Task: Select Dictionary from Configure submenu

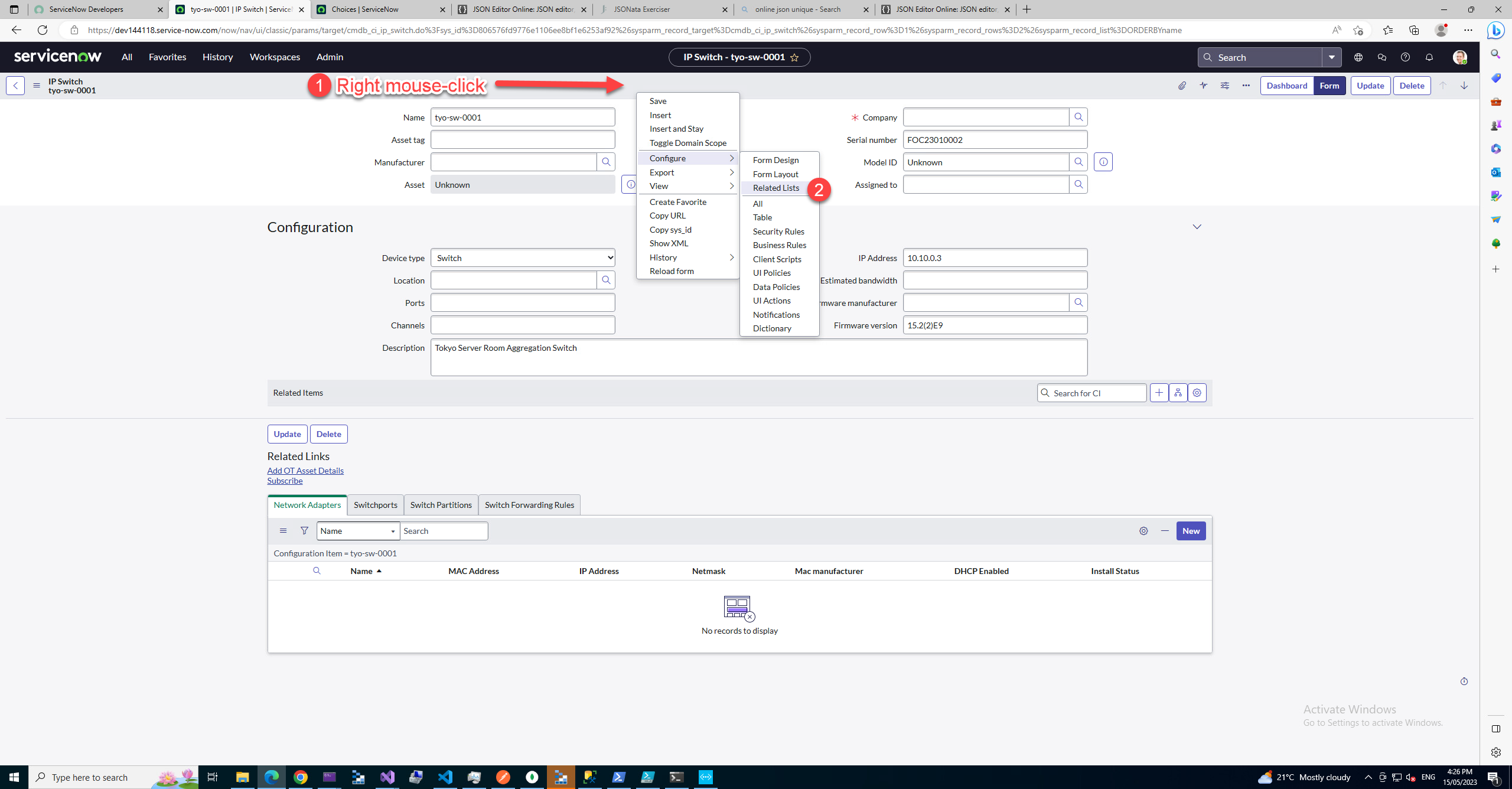Action: [x=772, y=328]
